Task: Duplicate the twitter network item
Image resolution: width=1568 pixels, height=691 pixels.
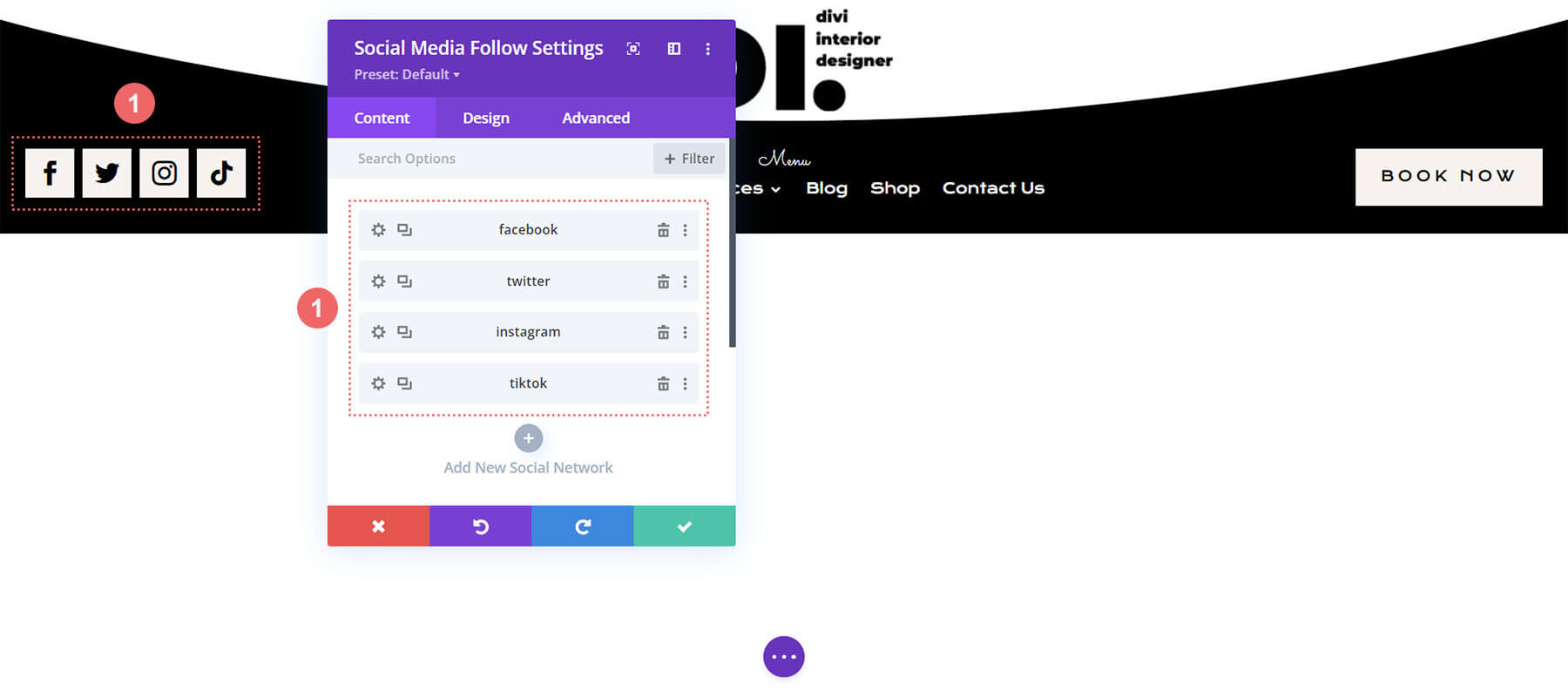Action: (x=404, y=281)
